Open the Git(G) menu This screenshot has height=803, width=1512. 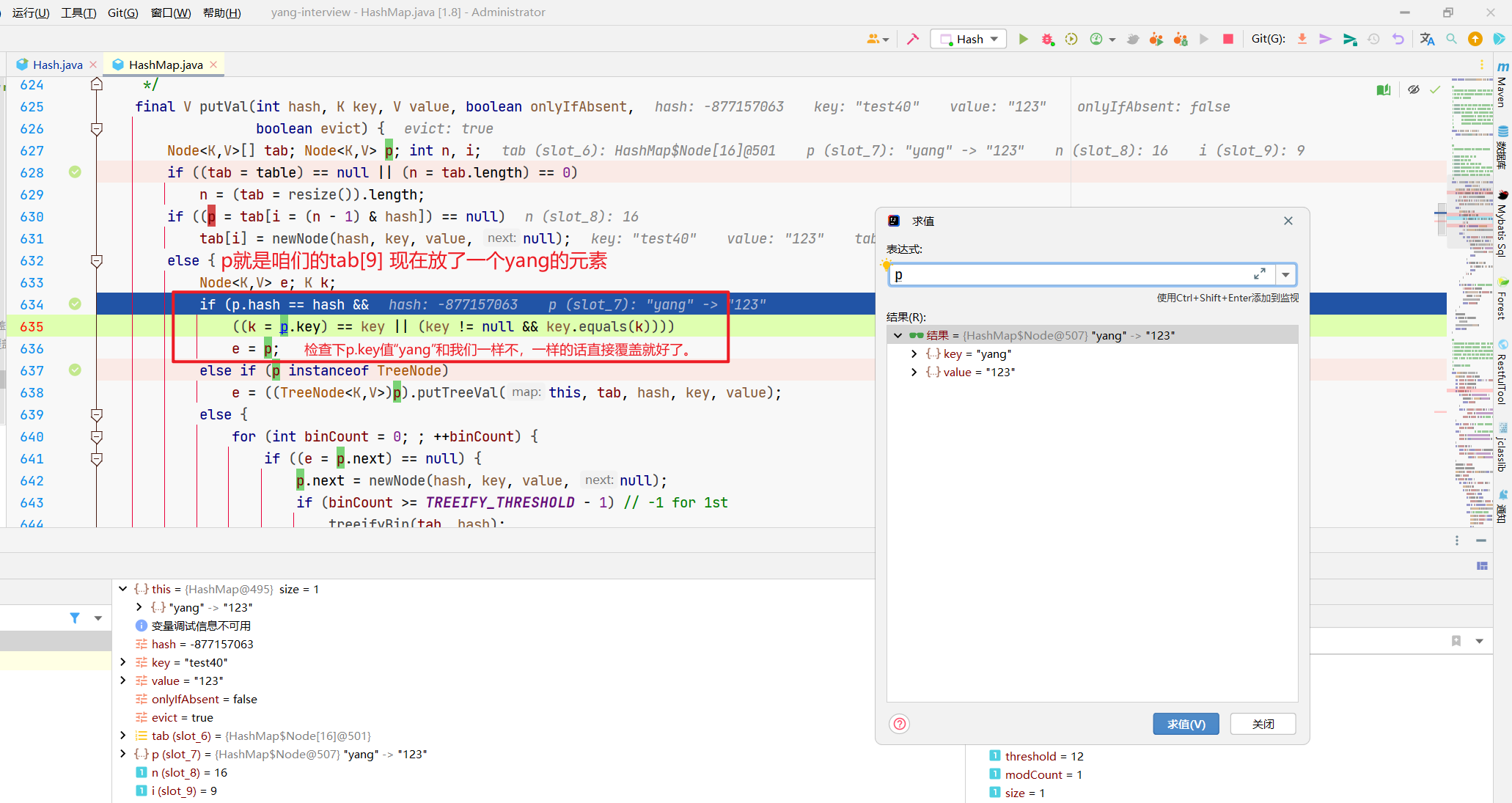123,12
